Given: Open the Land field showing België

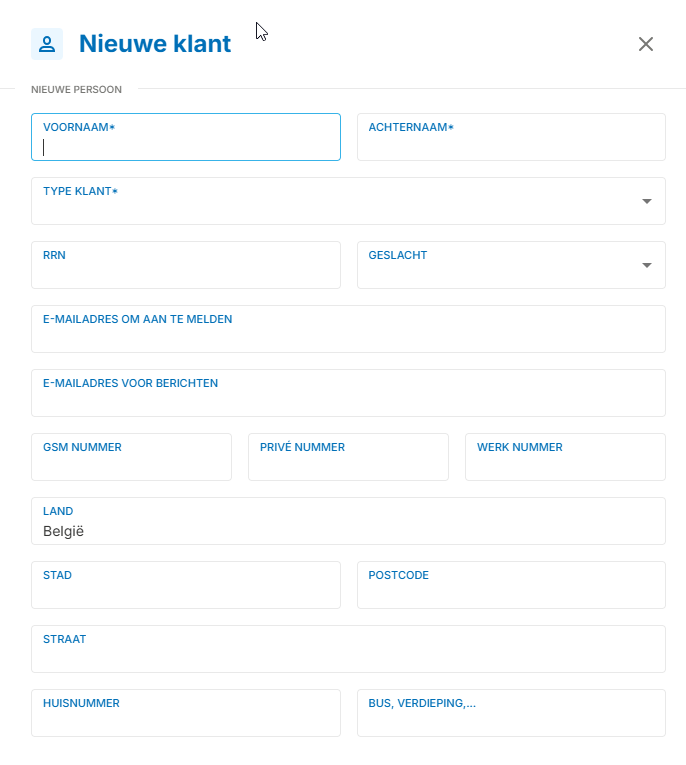Looking at the screenshot, I should point(348,521).
